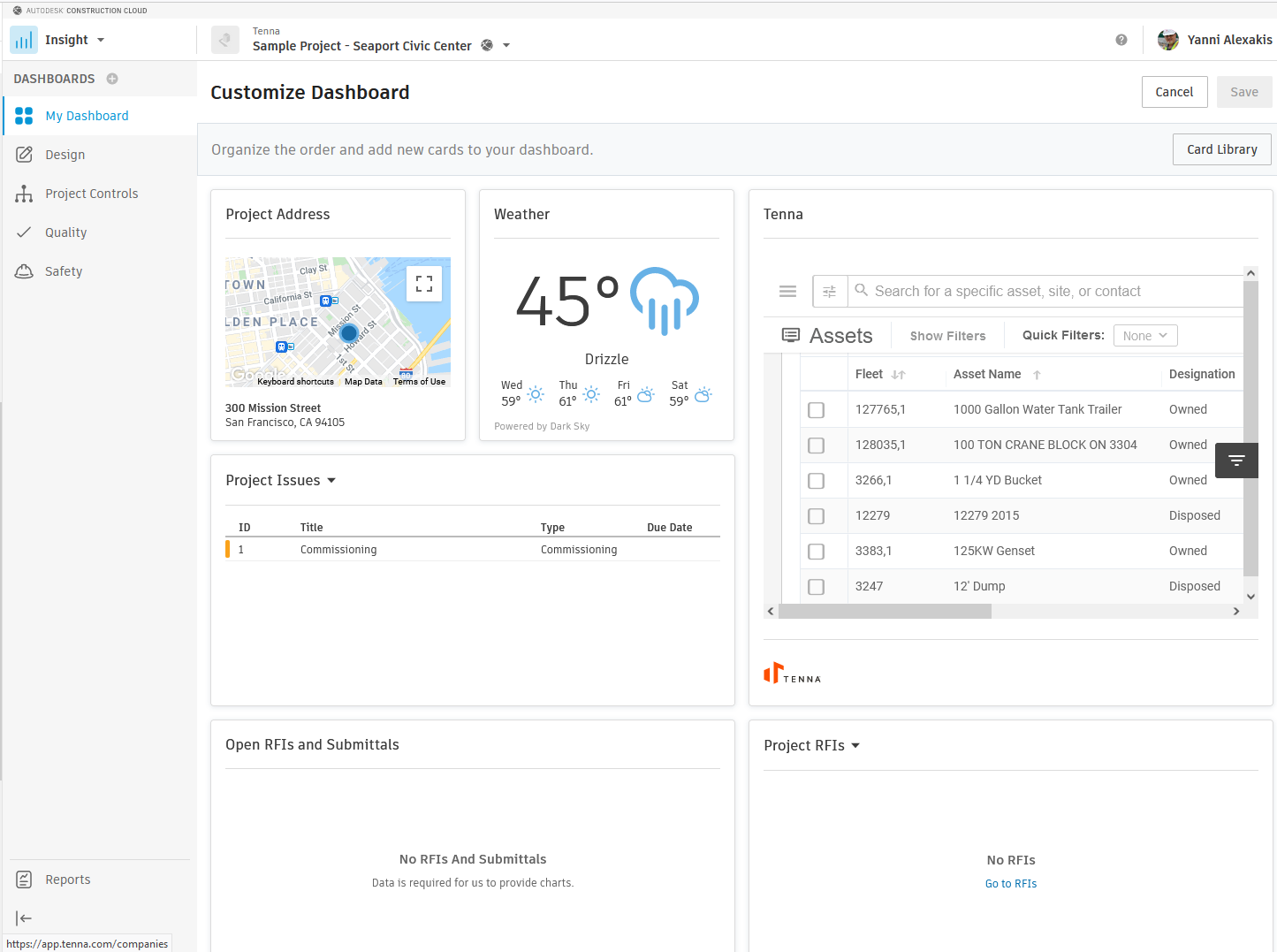1277x952 pixels.
Task: Click the My Dashboard grid icon
Action: coord(24,116)
